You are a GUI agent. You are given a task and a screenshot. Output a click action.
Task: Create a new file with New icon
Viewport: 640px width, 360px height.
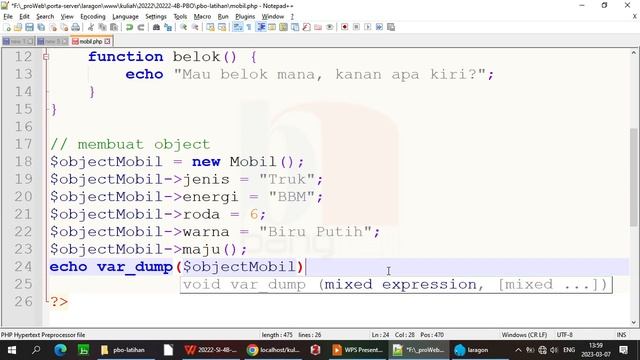pos(7,27)
